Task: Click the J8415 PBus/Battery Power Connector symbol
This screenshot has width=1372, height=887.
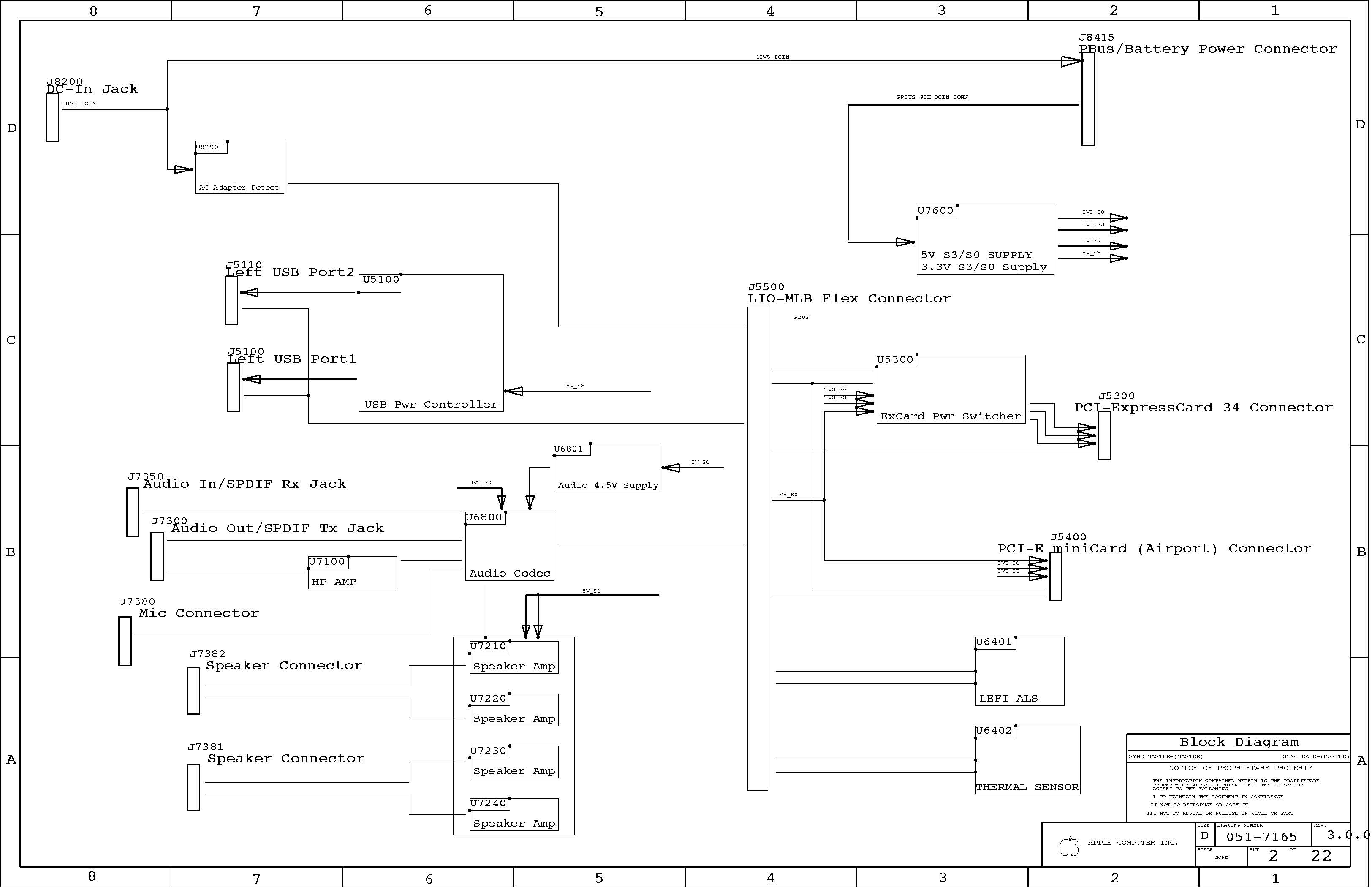Action: click(1087, 100)
